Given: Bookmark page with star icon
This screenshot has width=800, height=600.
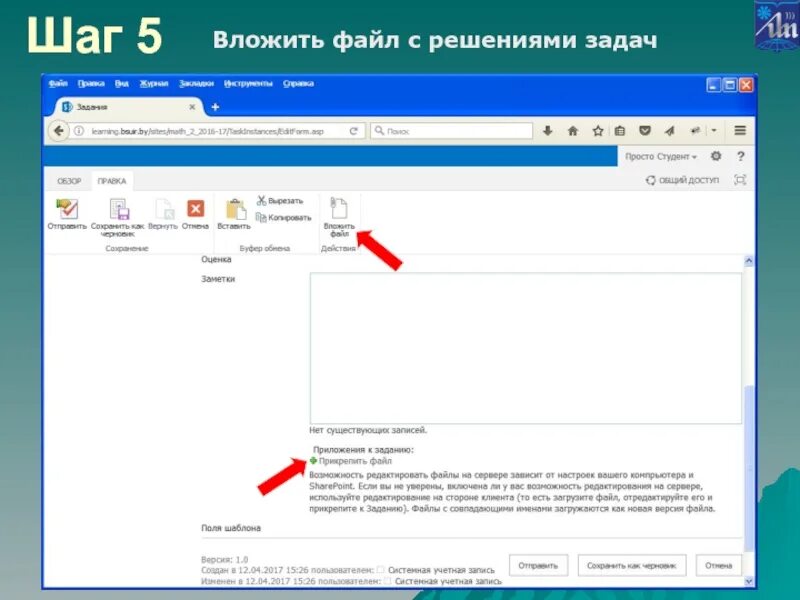Looking at the screenshot, I should point(598,131).
